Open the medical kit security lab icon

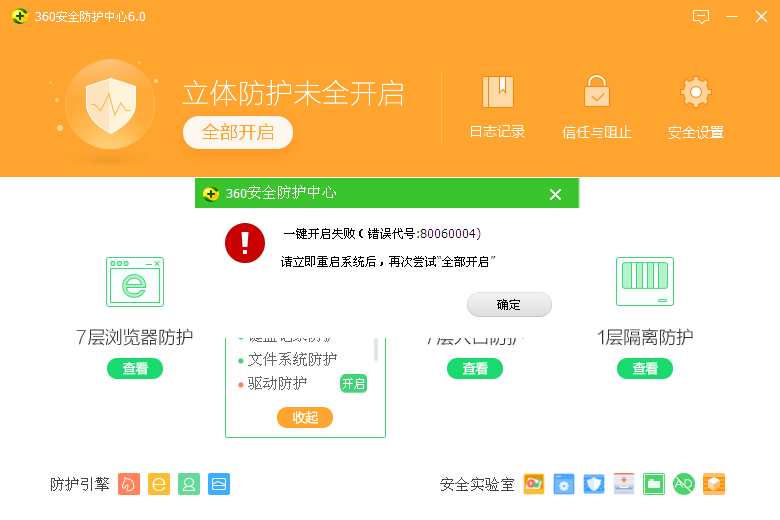point(623,484)
